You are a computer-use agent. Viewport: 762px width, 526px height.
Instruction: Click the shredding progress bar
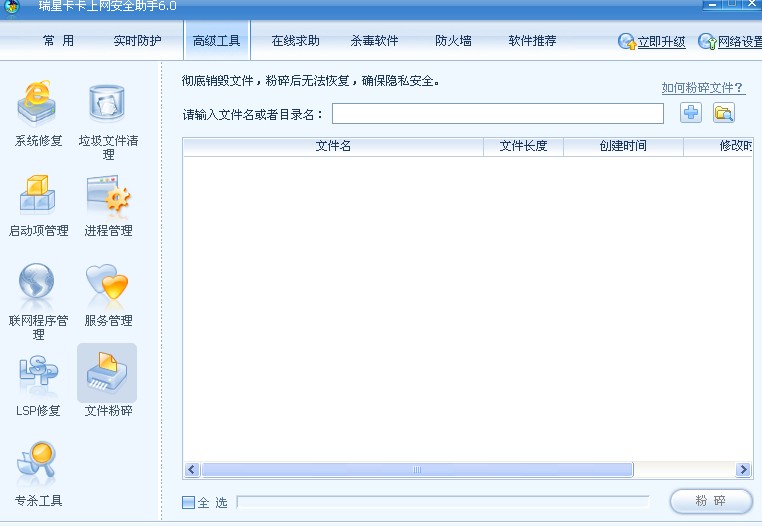click(443, 502)
